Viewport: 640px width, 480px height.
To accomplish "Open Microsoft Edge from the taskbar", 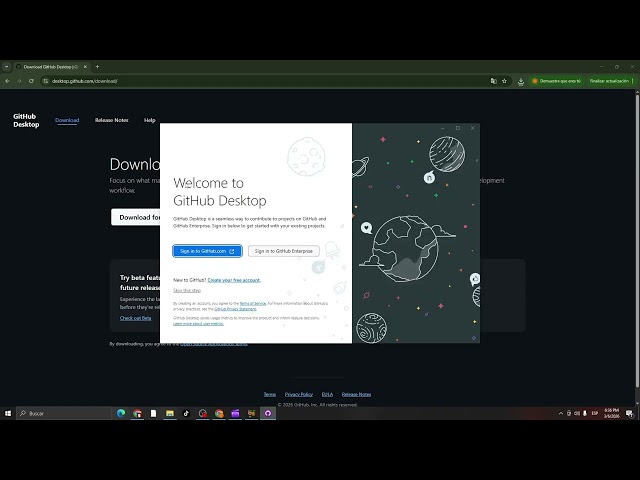I will pos(121,413).
